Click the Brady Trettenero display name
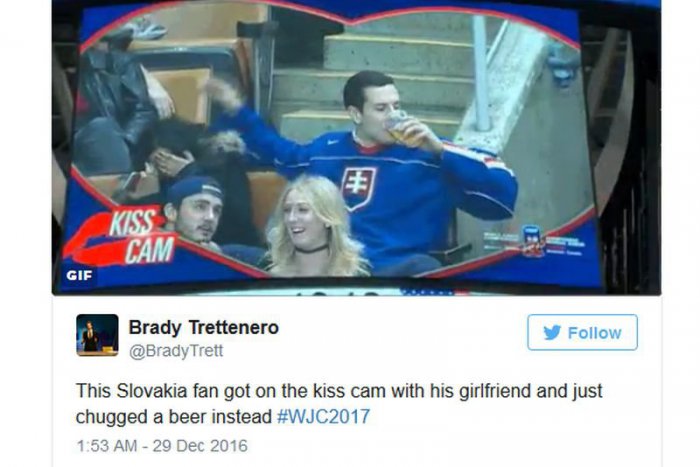 pos(204,327)
